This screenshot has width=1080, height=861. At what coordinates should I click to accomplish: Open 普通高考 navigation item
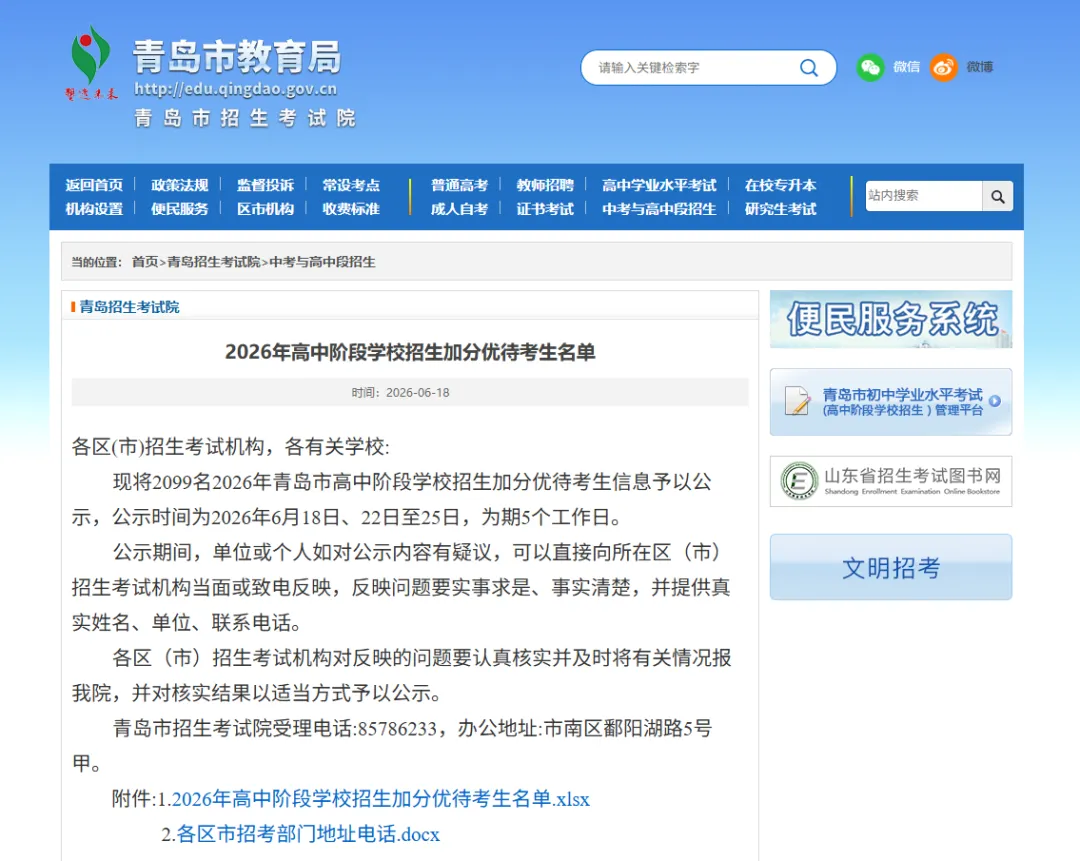[x=459, y=185]
